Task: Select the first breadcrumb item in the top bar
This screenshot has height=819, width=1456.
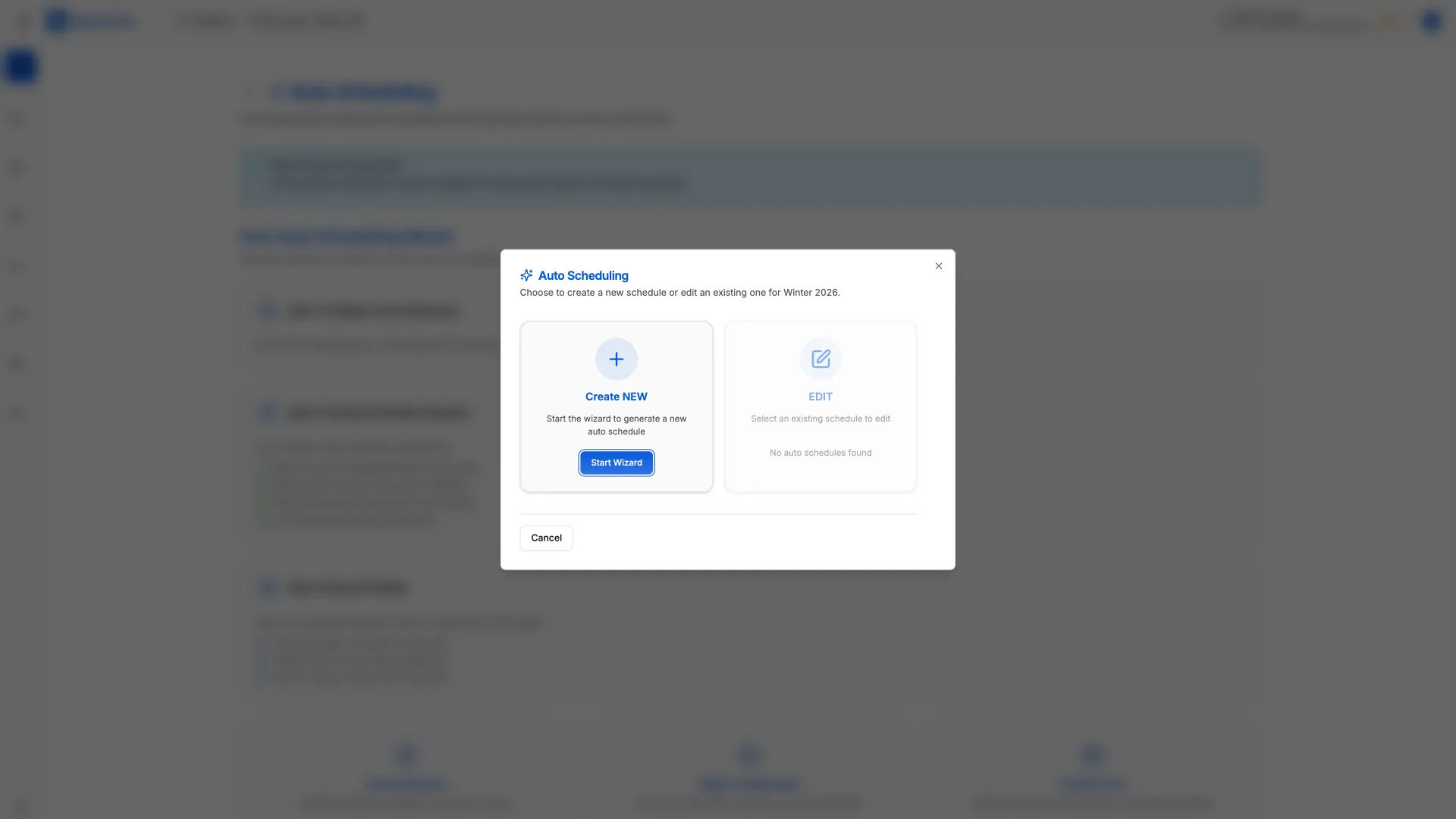Action: click(203, 20)
